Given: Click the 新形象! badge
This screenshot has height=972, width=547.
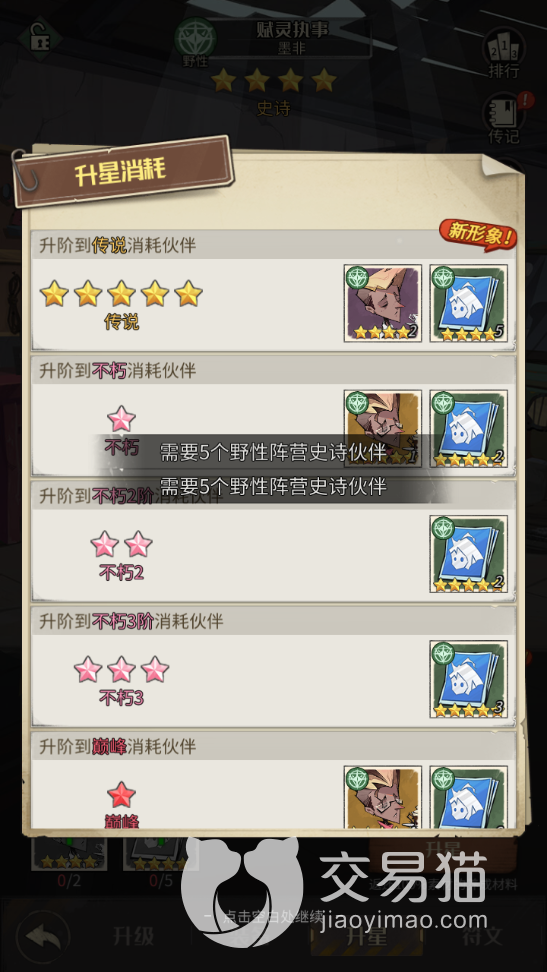Looking at the screenshot, I should tap(478, 234).
